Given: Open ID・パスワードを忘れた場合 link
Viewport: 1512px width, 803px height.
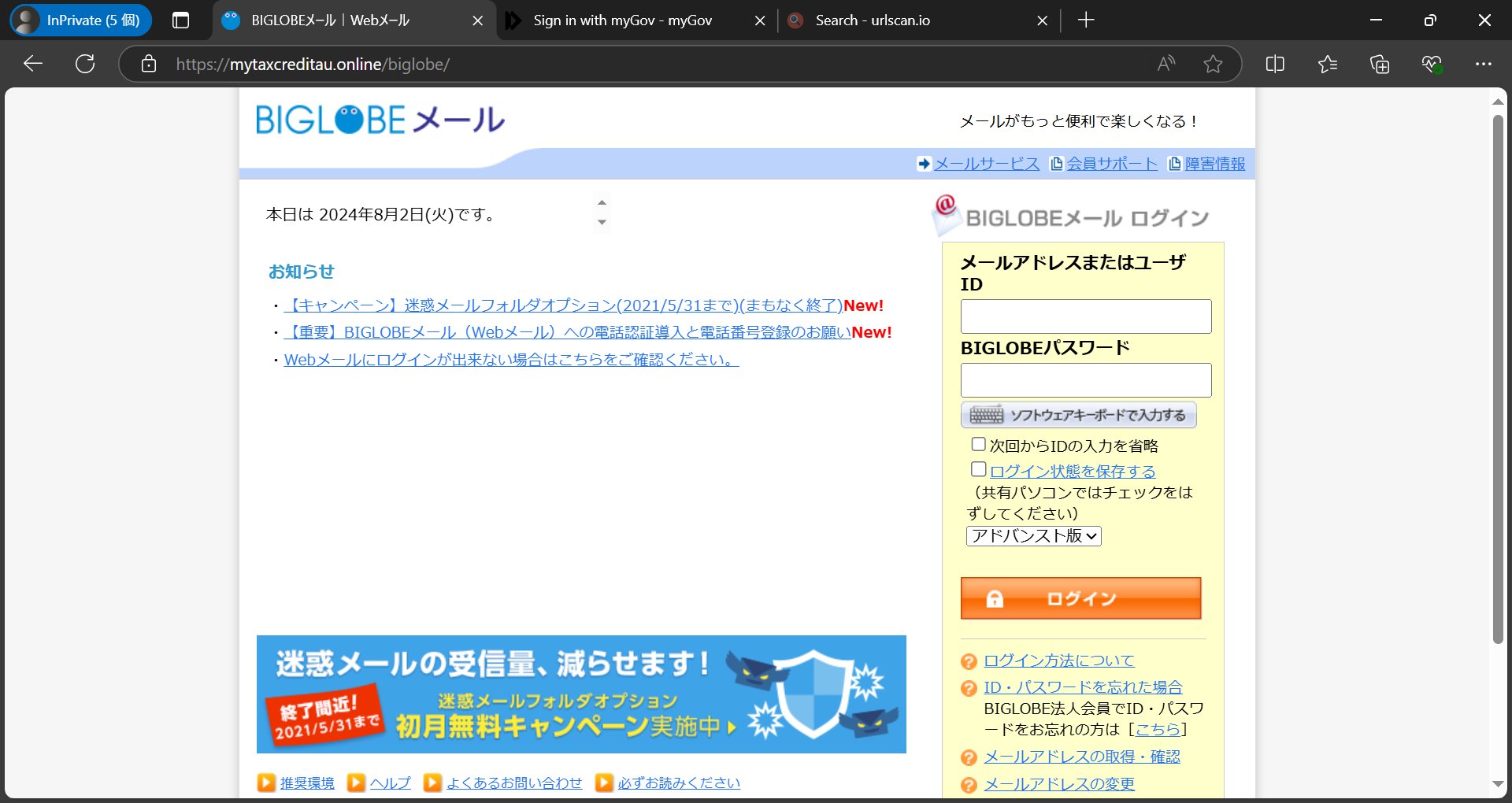Looking at the screenshot, I should pyautogui.click(x=1083, y=687).
